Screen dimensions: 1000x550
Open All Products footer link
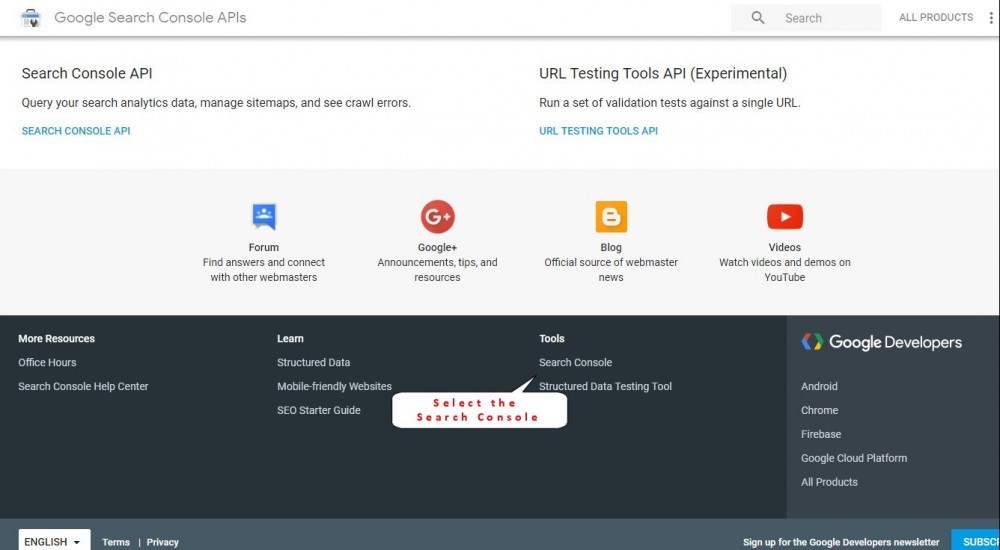tap(829, 482)
